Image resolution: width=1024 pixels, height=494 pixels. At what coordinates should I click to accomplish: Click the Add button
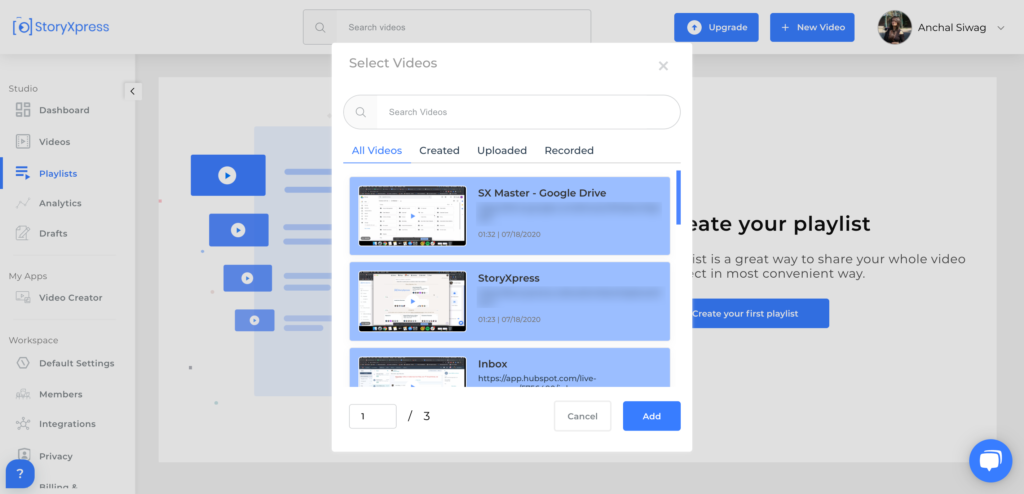(x=652, y=416)
